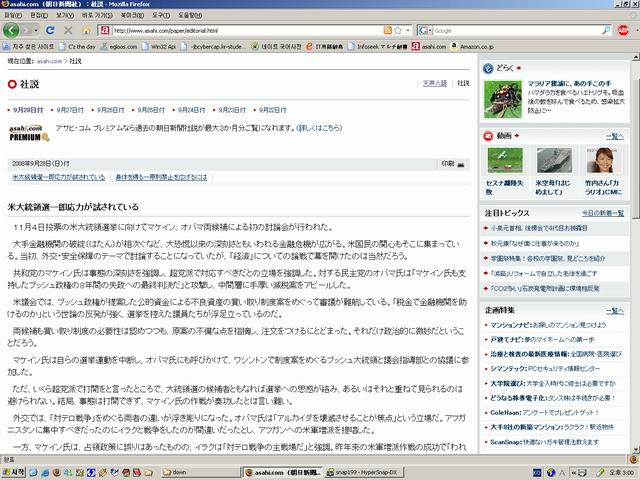Click the status bar corner icon
Image resolution: width=640 pixels, height=480 pixels.
click(633, 460)
